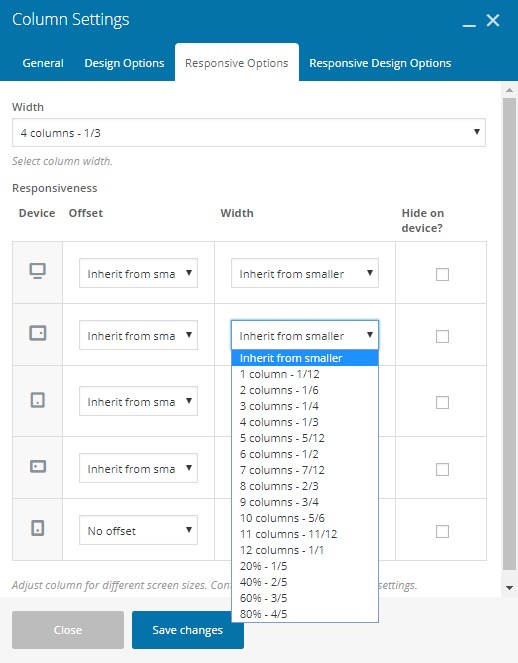Click the vertical scrollbar track
Image resolution: width=518 pixels, height=663 pixels.
coord(509,334)
